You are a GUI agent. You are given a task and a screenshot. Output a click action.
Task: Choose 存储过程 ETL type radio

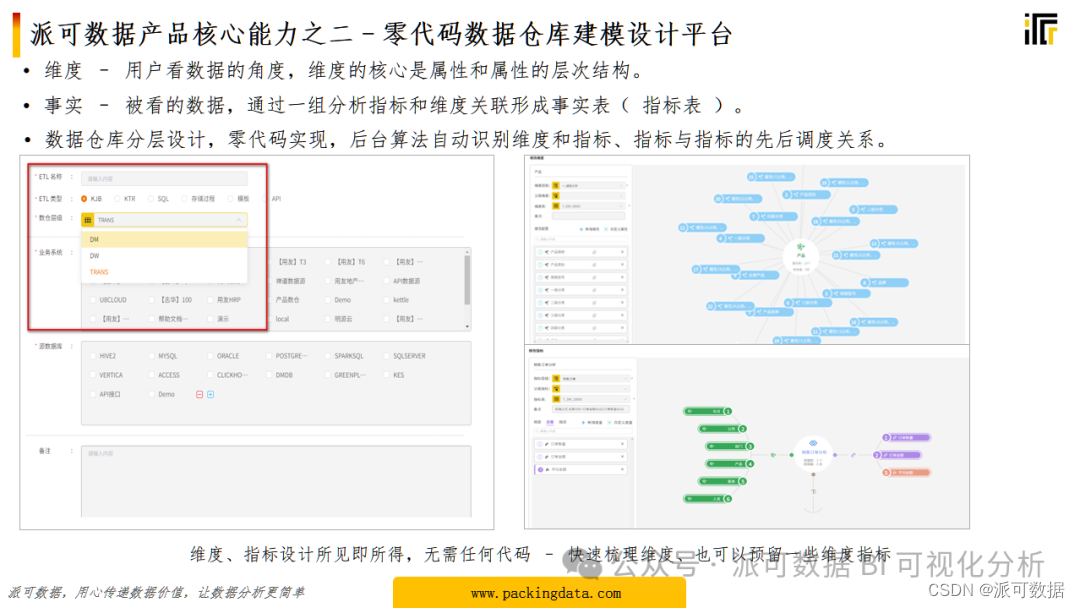point(184,198)
